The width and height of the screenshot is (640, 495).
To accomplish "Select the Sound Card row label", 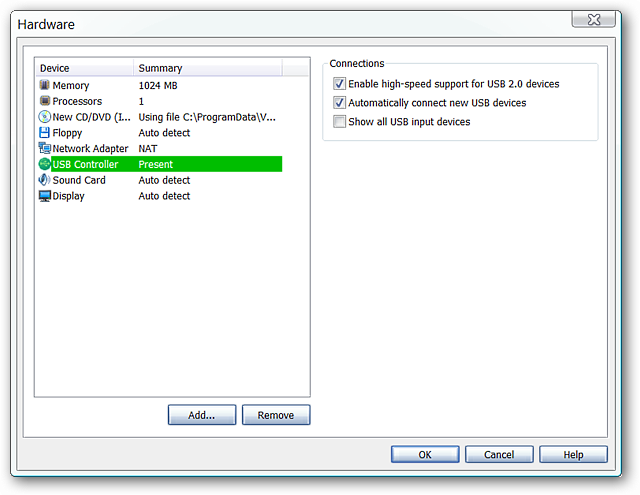I will [x=79, y=180].
